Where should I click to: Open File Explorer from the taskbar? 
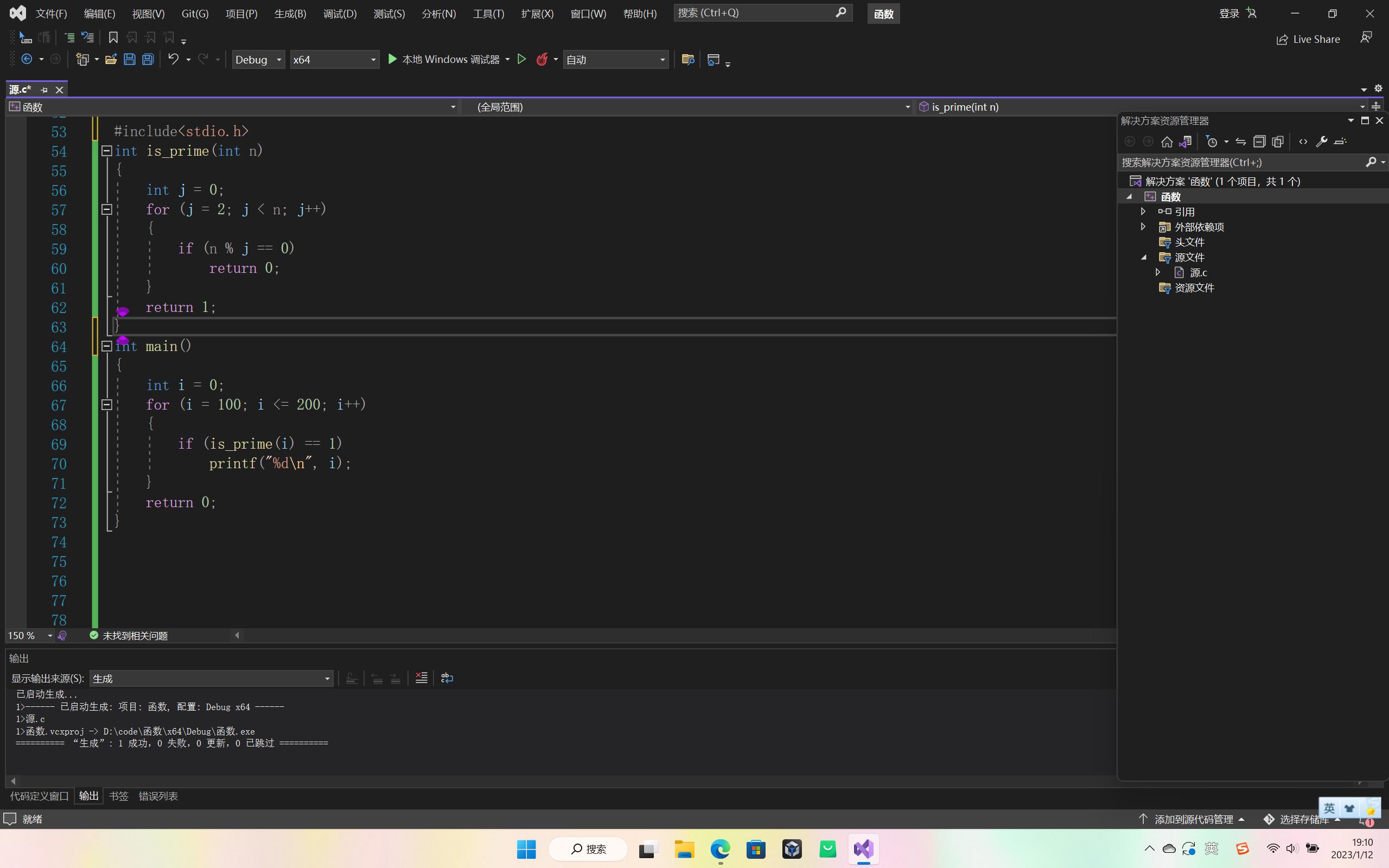coord(684,848)
